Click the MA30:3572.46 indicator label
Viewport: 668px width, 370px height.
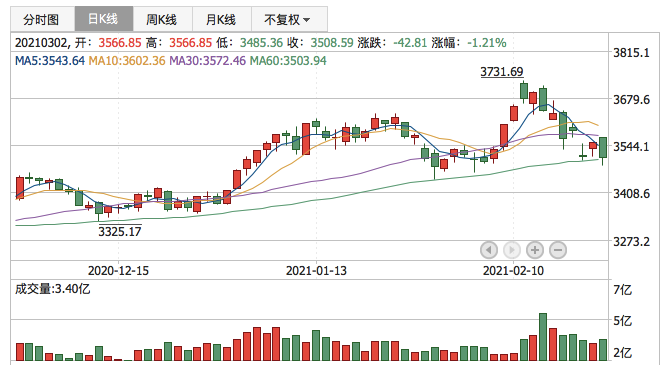207,61
